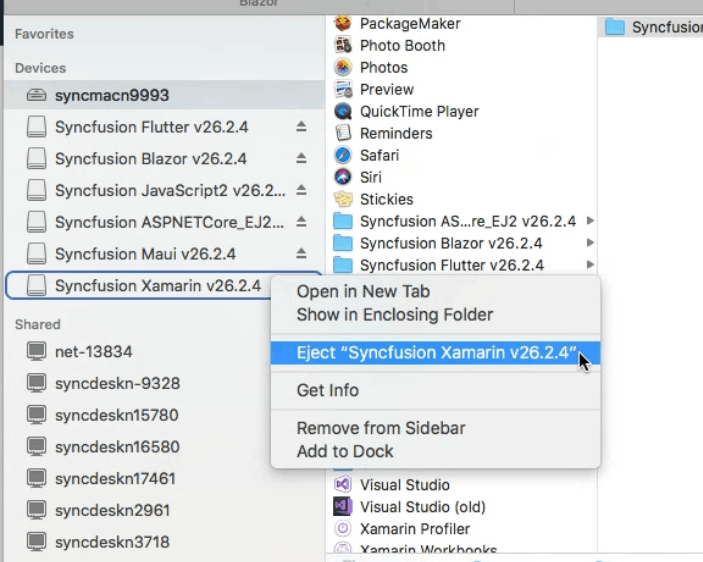Select the Stickies application row

pos(462,199)
